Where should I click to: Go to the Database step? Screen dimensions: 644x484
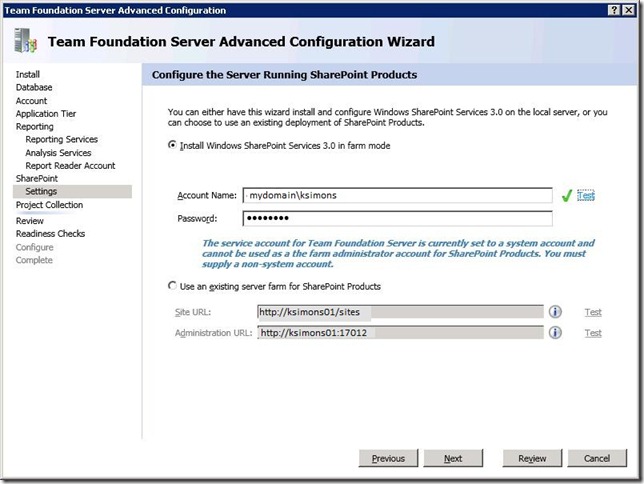(34, 87)
